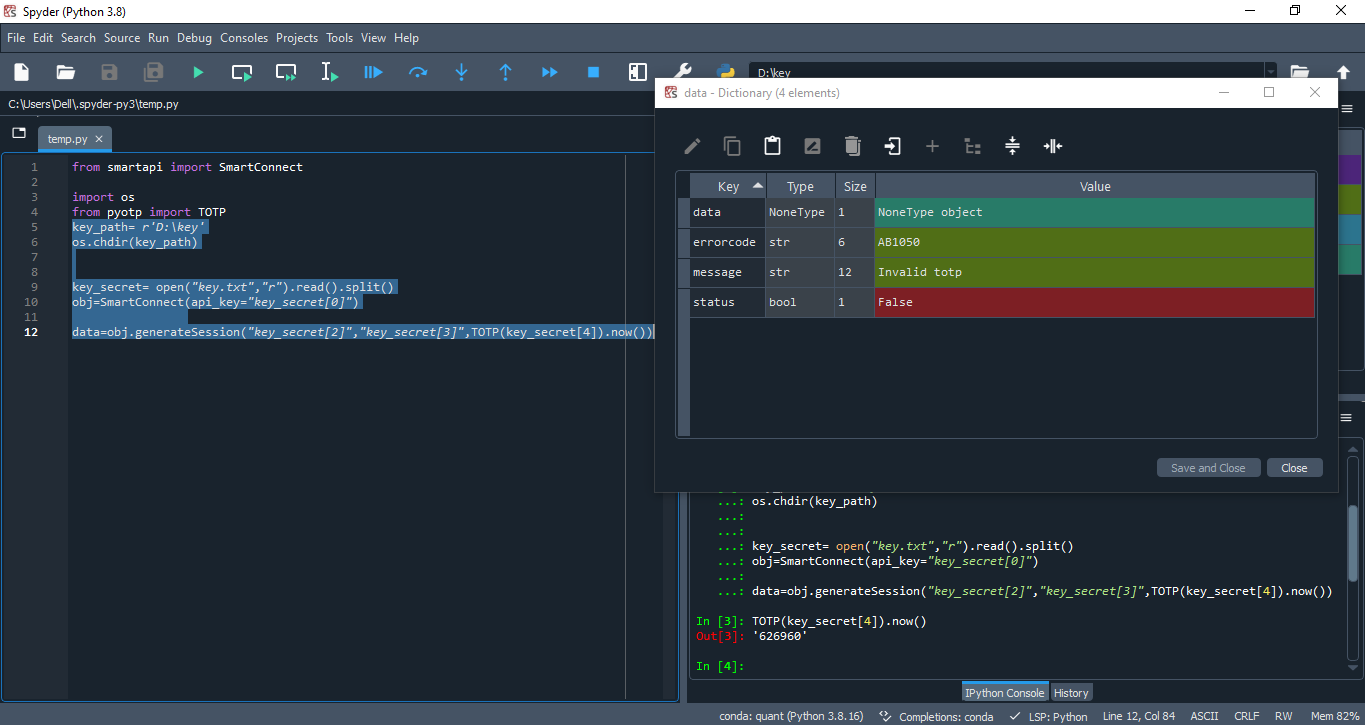Debug step into function arrow
This screenshot has height=725, width=1365.
(x=461, y=72)
